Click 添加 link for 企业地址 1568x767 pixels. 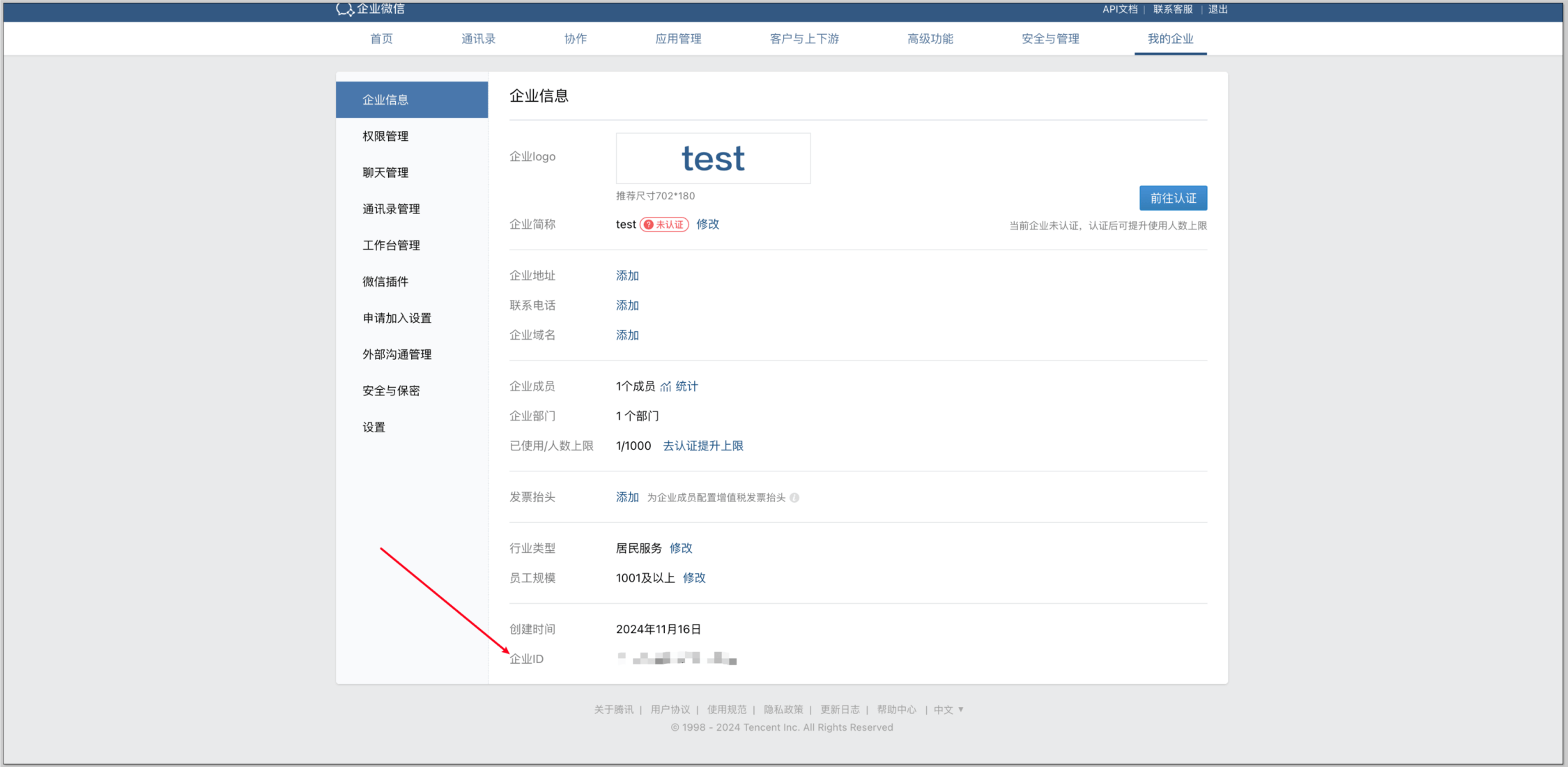(627, 275)
